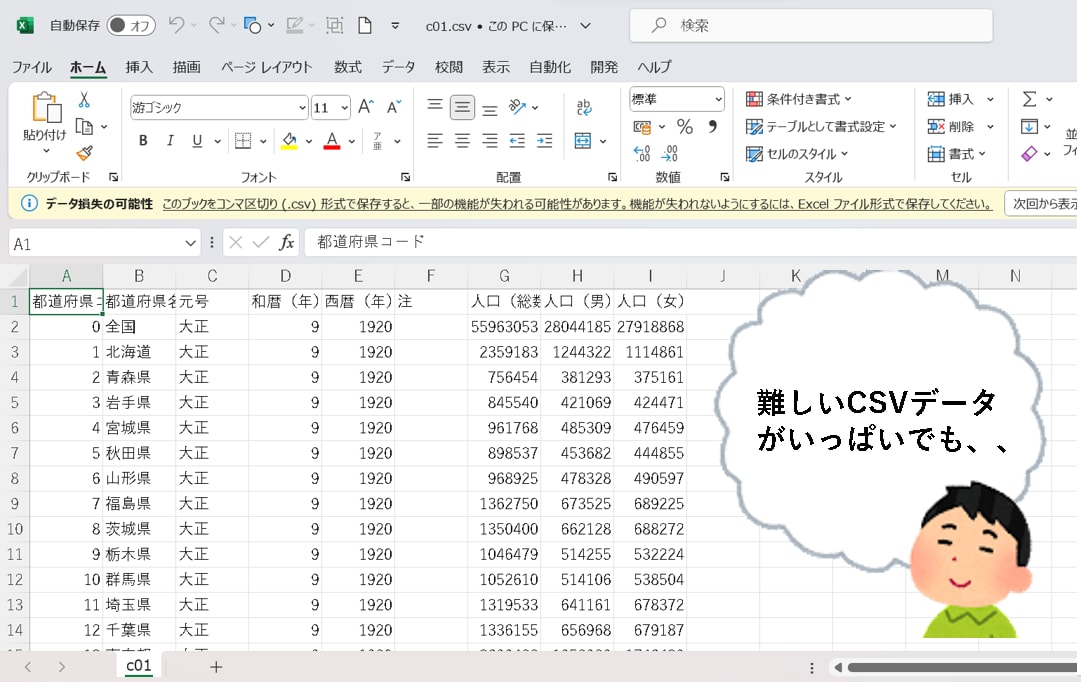1081x682 pixels.
Task: Toggle the AutoSave switch
Action: tap(131, 26)
